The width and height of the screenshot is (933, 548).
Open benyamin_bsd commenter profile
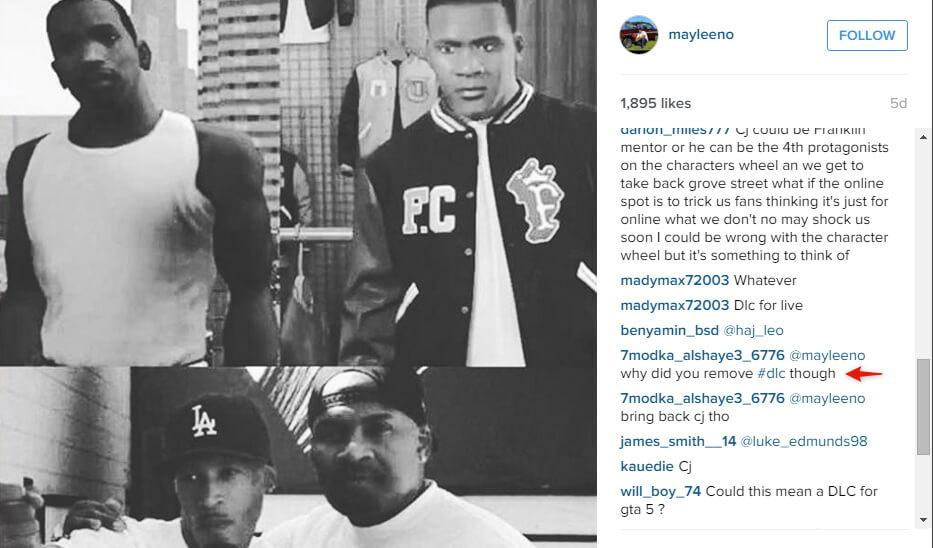point(669,330)
